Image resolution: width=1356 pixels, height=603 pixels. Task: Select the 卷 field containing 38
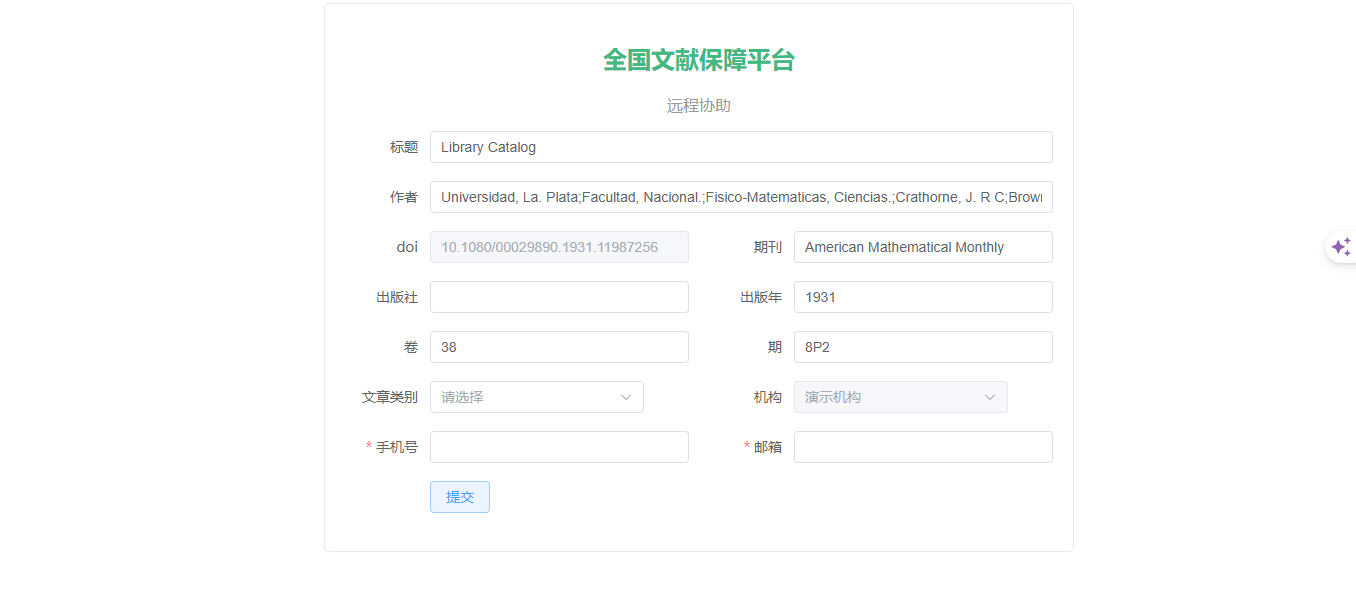click(x=559, y=347)
